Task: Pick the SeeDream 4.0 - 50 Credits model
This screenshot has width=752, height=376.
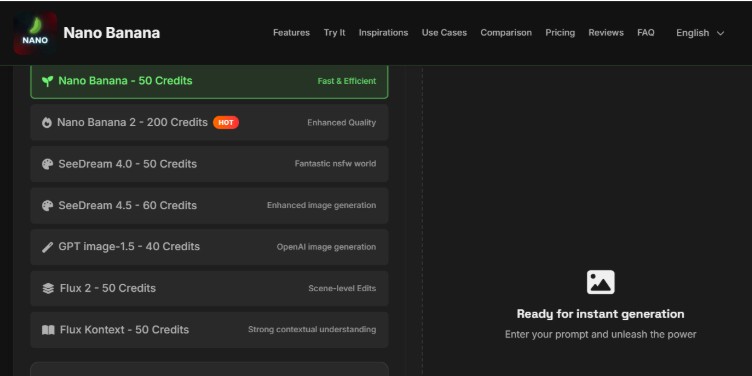Action: 209,164
